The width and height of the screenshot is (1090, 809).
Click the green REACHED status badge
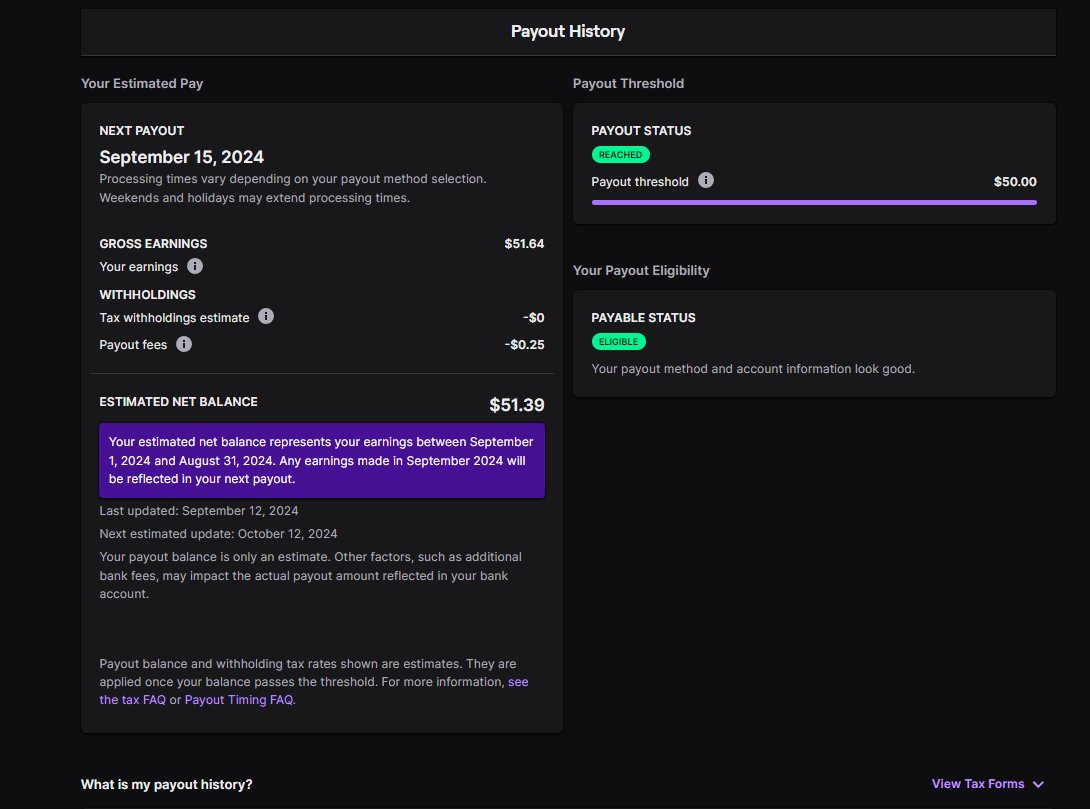[620, 154]
